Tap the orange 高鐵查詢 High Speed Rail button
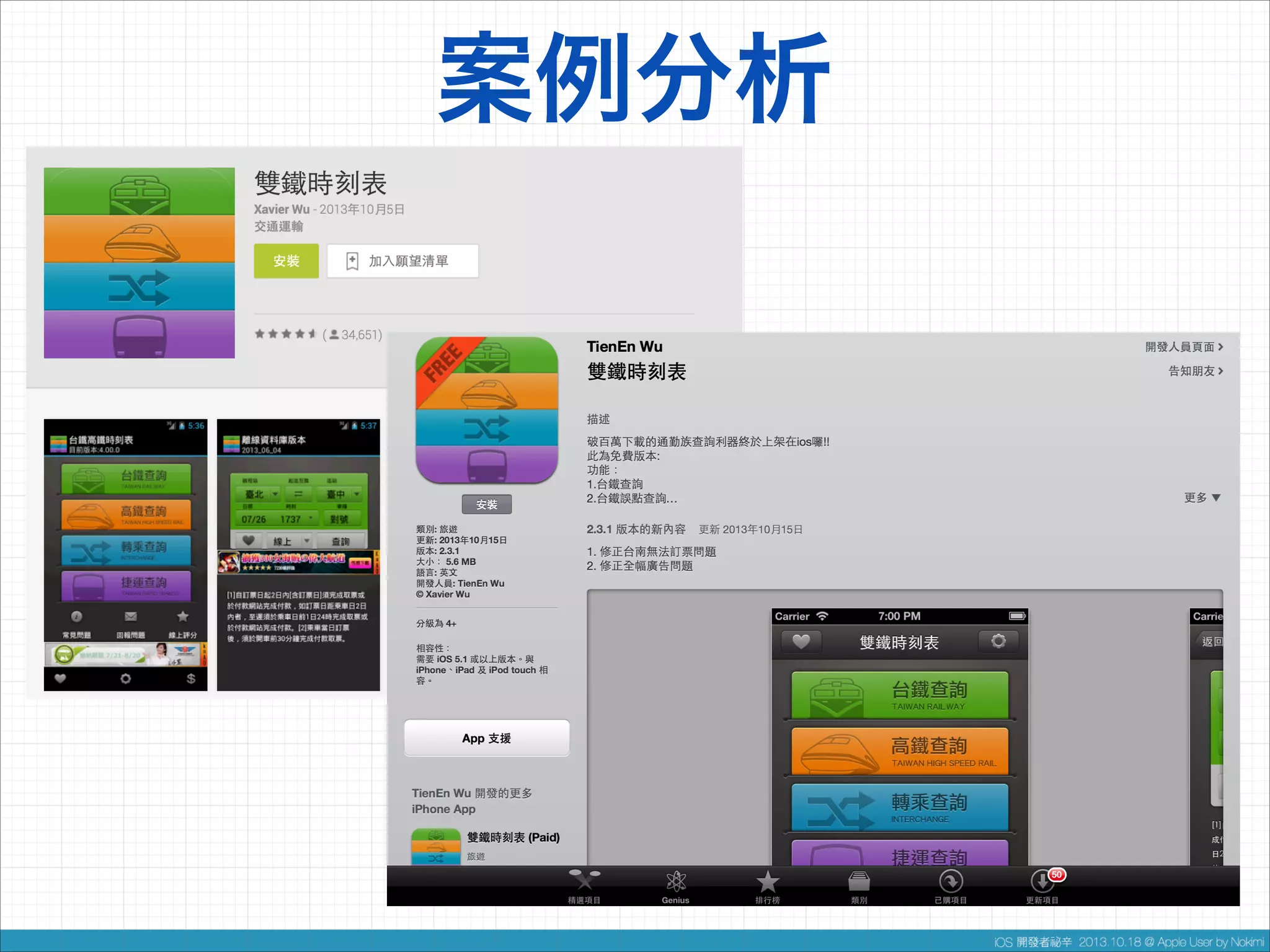Viewport: 1270px width, 952px height. click(x=899, y=751)
